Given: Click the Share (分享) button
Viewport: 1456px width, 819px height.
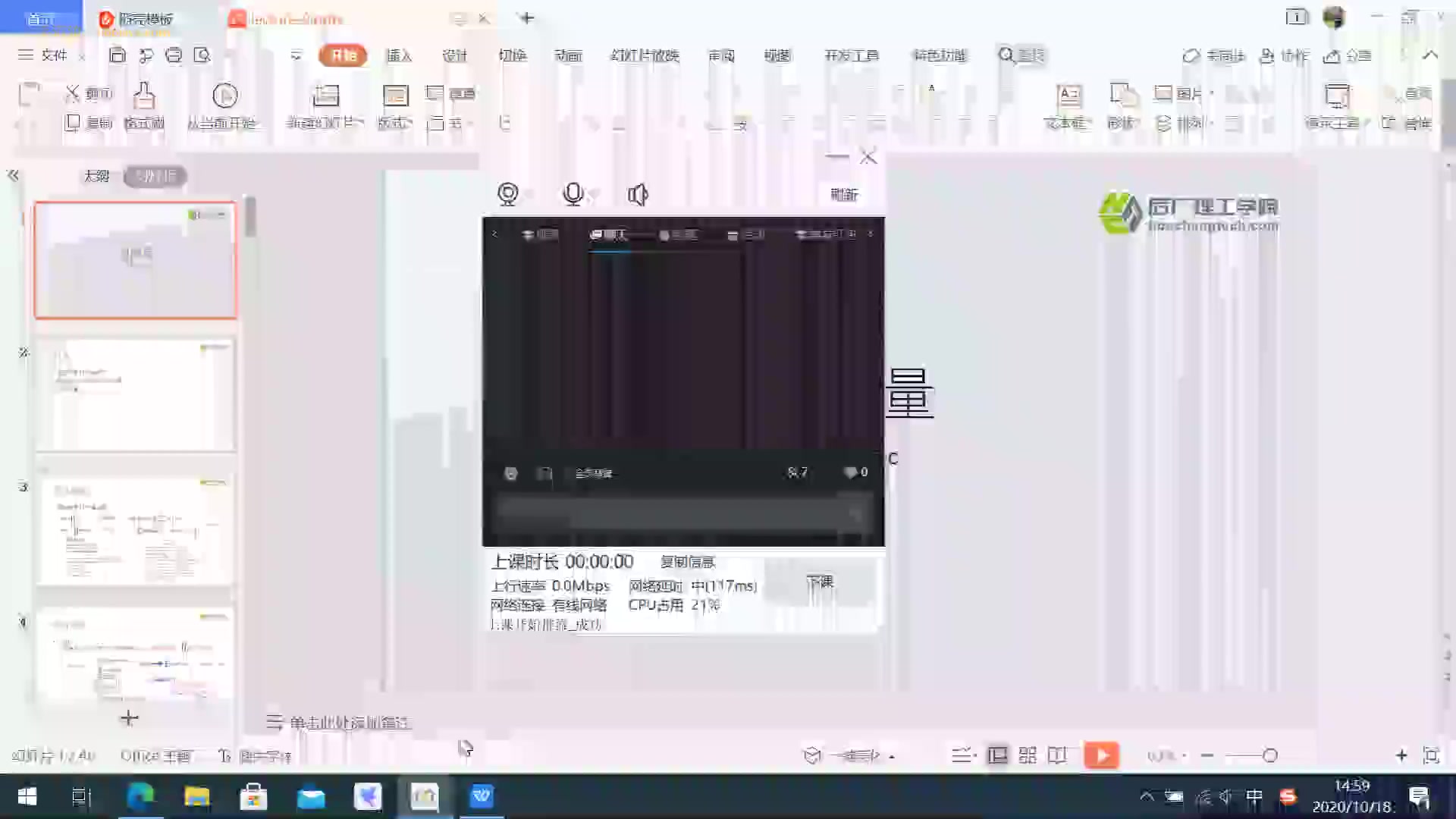Looking at the screenshot, I should tap(1348, 55).
